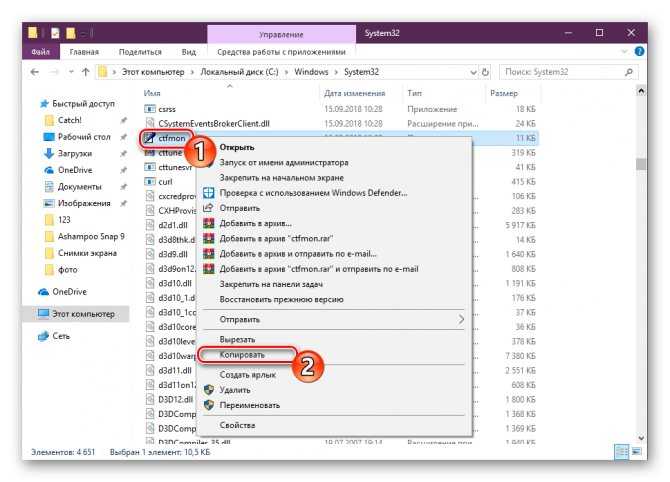This screenshot has width=670, height=482.
Task: Choose Запуск от имени администратора
Action: 284,163
